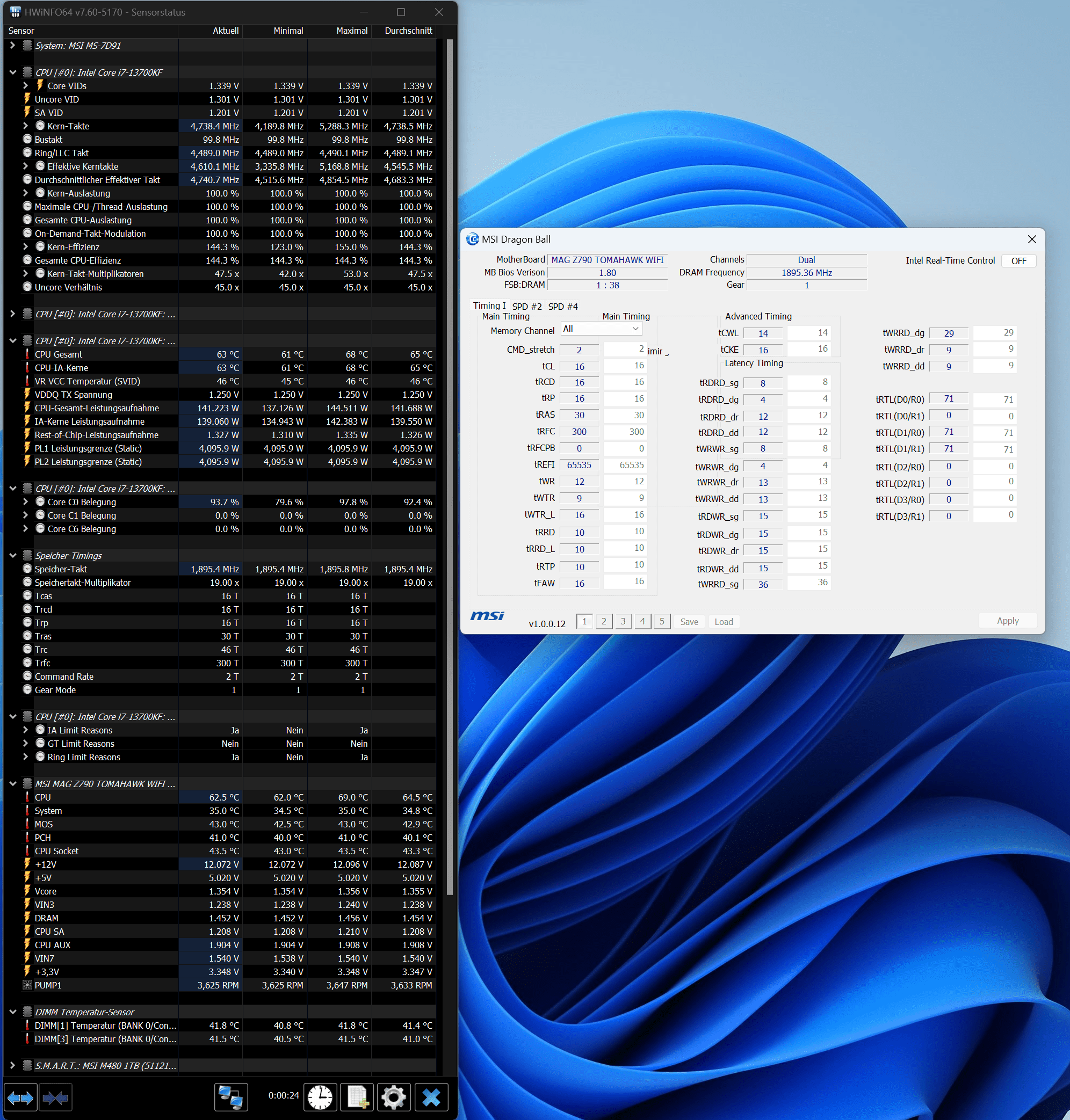Click the Apply button

1007,621
